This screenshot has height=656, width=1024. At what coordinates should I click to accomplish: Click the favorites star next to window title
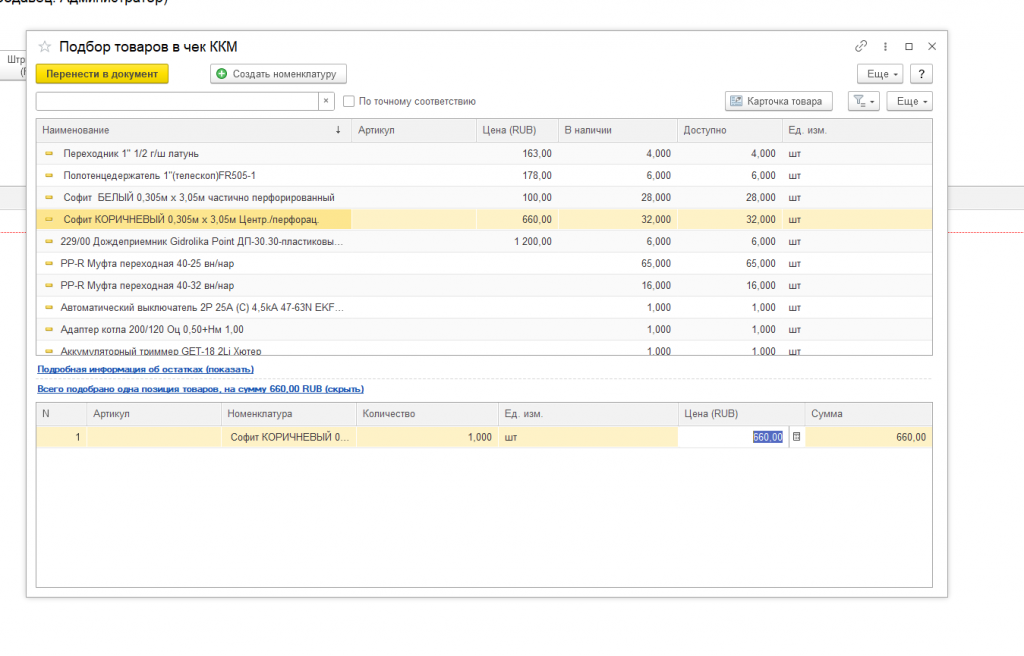(x=45, y=47)
